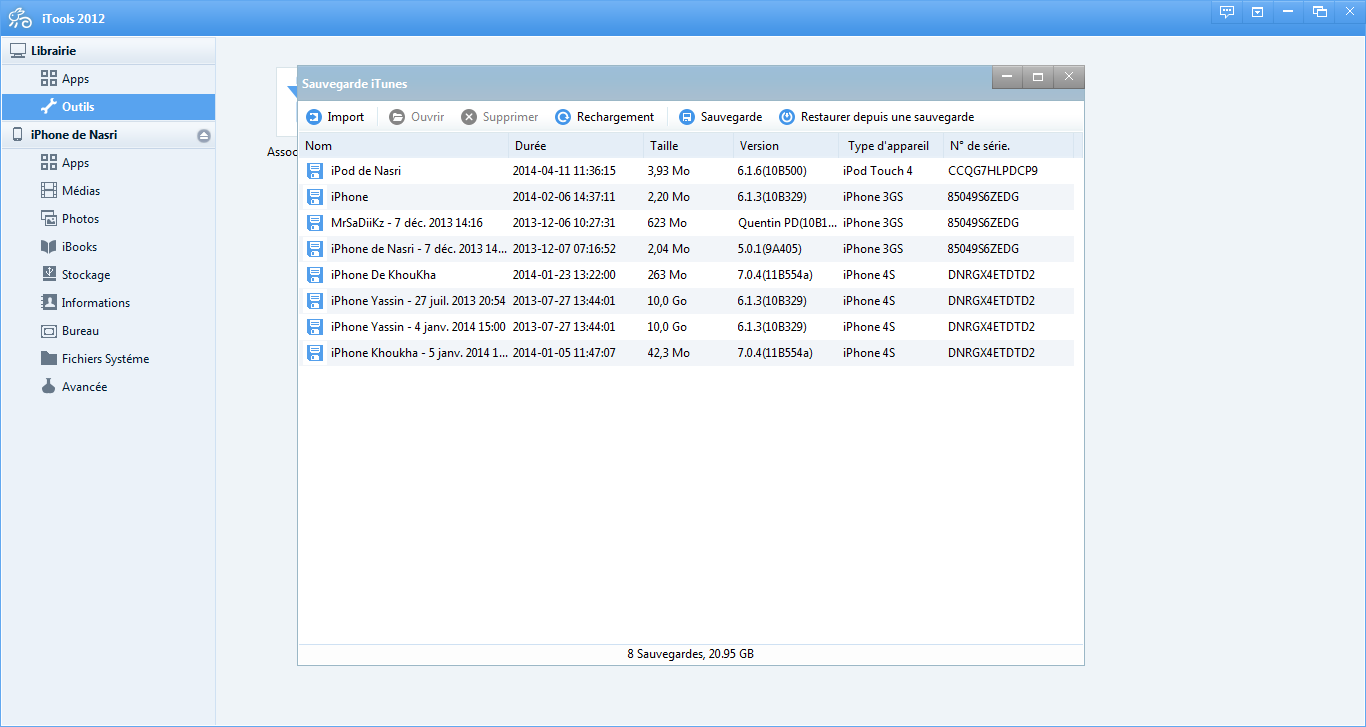Sort backups by the Nom column
1366x727 pixels.
pyautogui.click(x=404, y=146)
